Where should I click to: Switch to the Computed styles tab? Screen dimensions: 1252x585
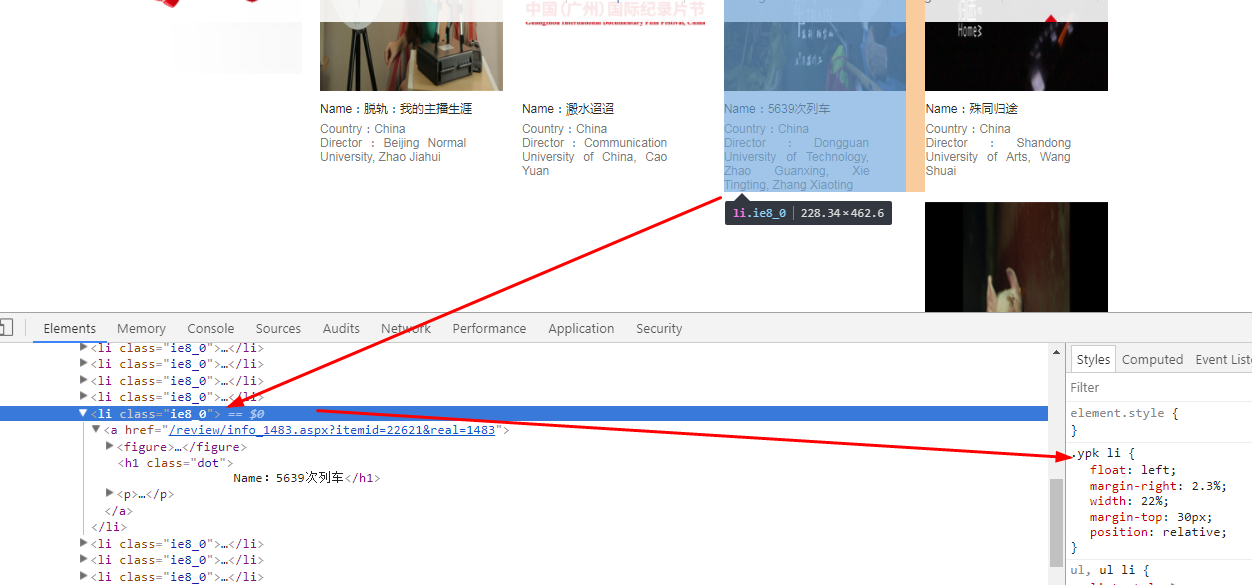pos(1152,359)
